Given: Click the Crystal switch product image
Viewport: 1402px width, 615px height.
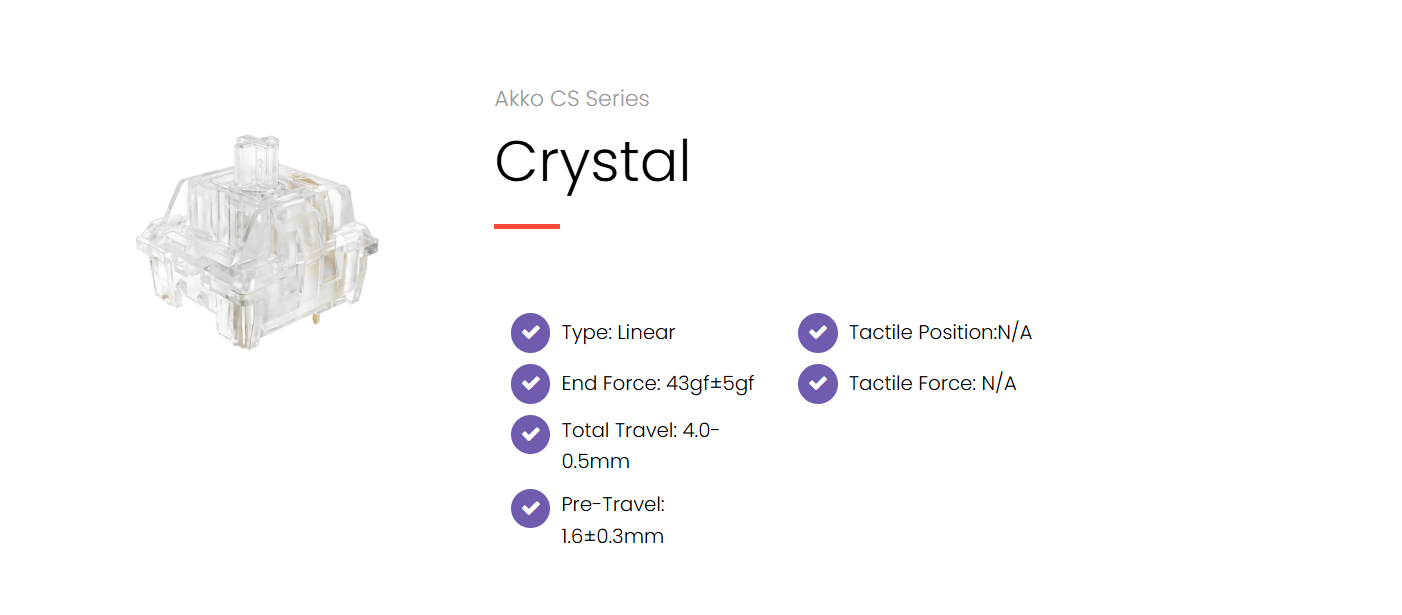Looking at the screenshot, I should 257,244.
